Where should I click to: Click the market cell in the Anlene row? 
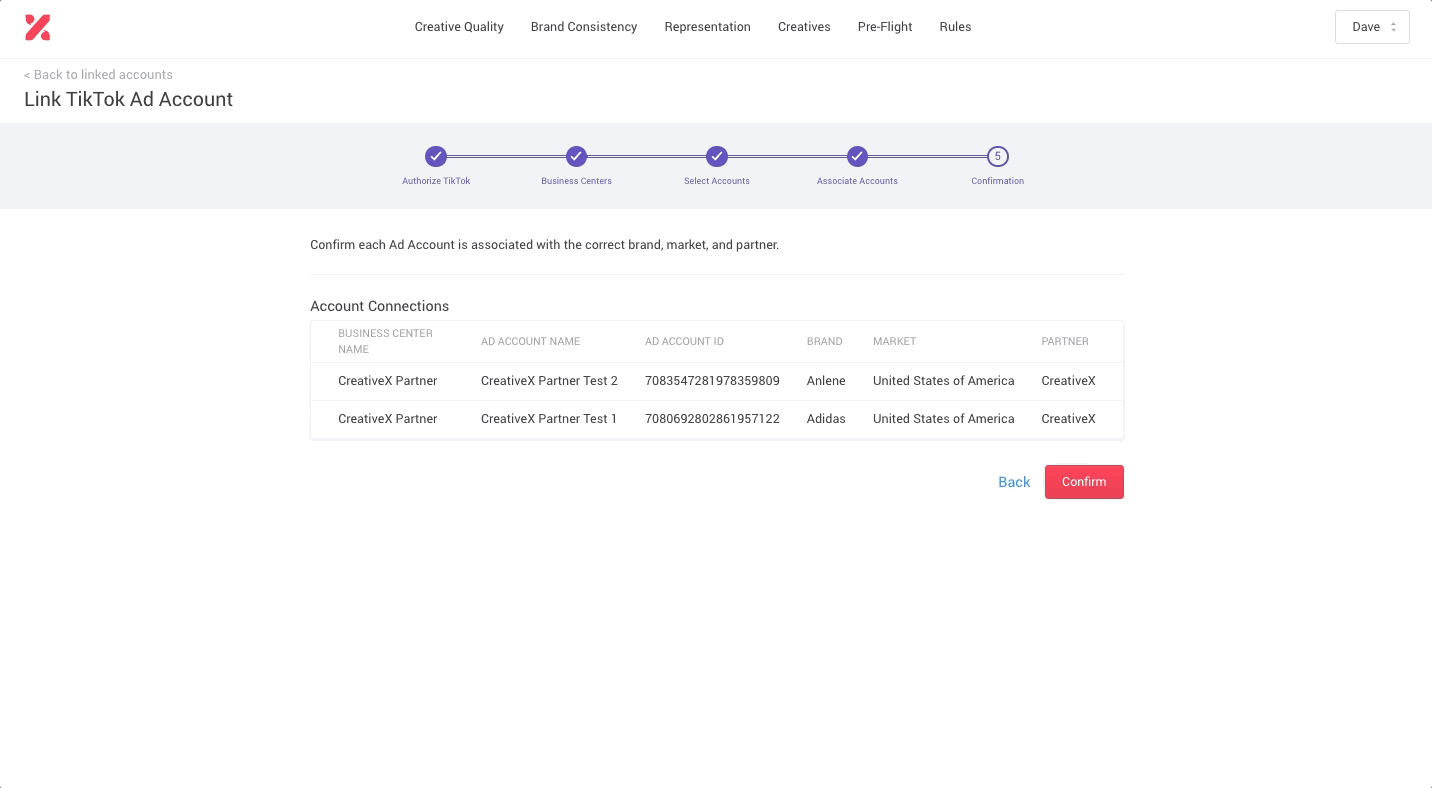click(x=944, y=381)
